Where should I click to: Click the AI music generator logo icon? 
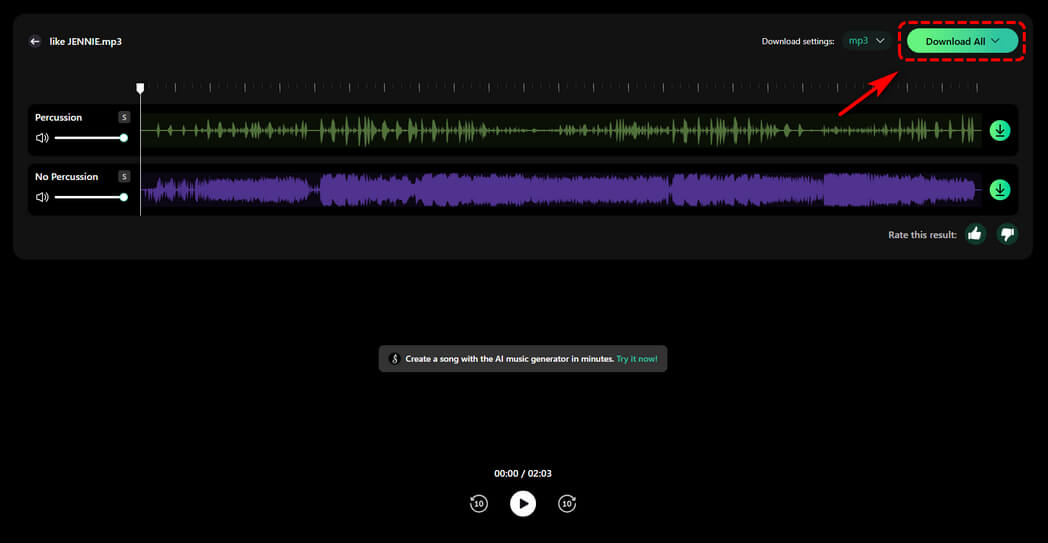[394, 359]
